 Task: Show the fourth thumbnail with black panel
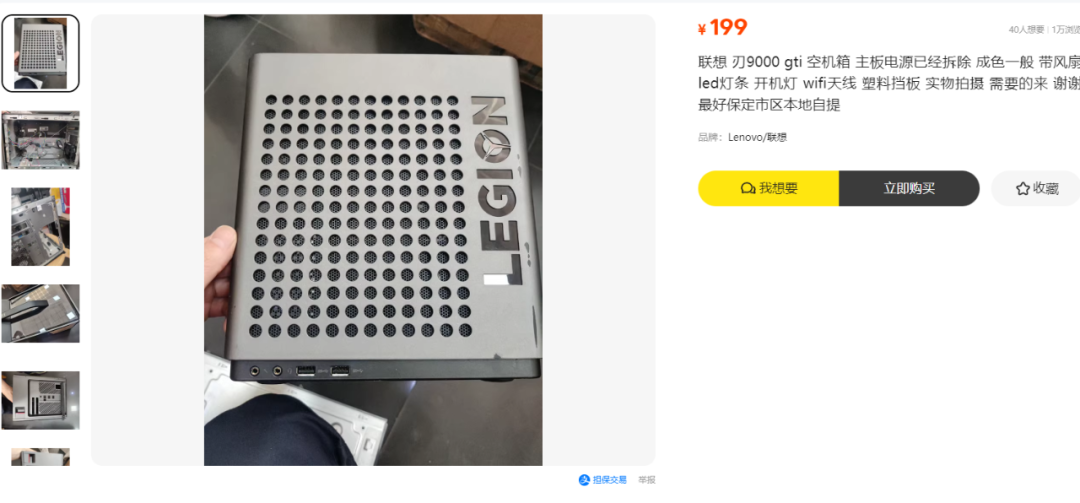pyautogui.click(x=41, y=314)
